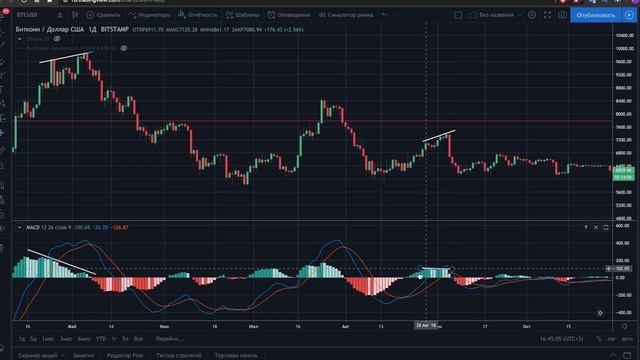Remove the MACD pane with the X icon
The image size is (640, 360).
(x=596, y=227)
